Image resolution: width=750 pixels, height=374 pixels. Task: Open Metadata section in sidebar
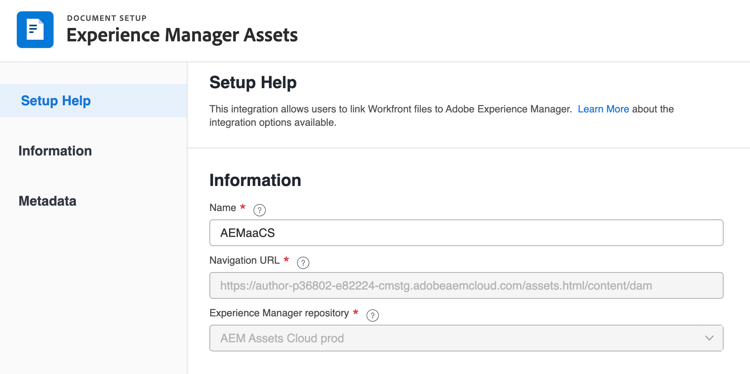coord(47,201)
